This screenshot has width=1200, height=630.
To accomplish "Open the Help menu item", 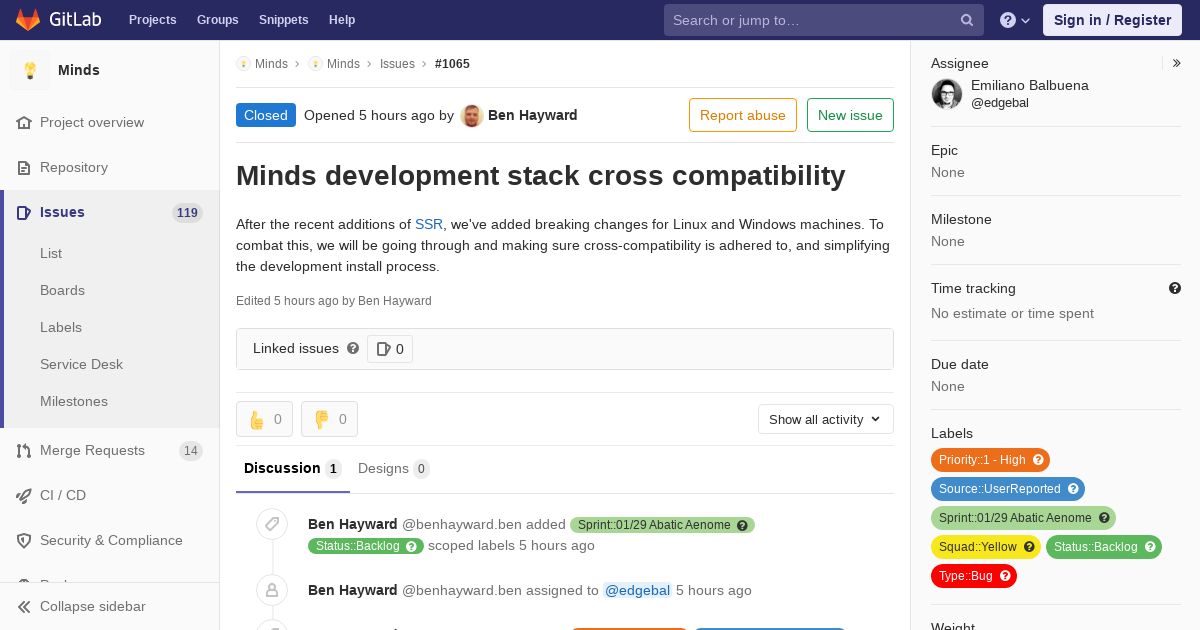I will coord(342,20).
